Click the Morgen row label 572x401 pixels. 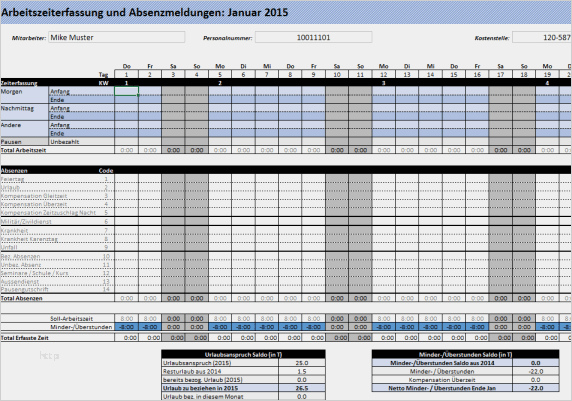[x=11, y=92]
